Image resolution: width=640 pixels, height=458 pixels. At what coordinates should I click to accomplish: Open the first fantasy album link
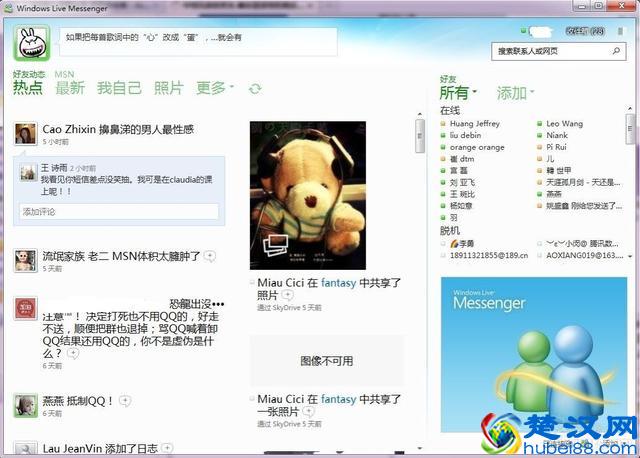[338, 283]
